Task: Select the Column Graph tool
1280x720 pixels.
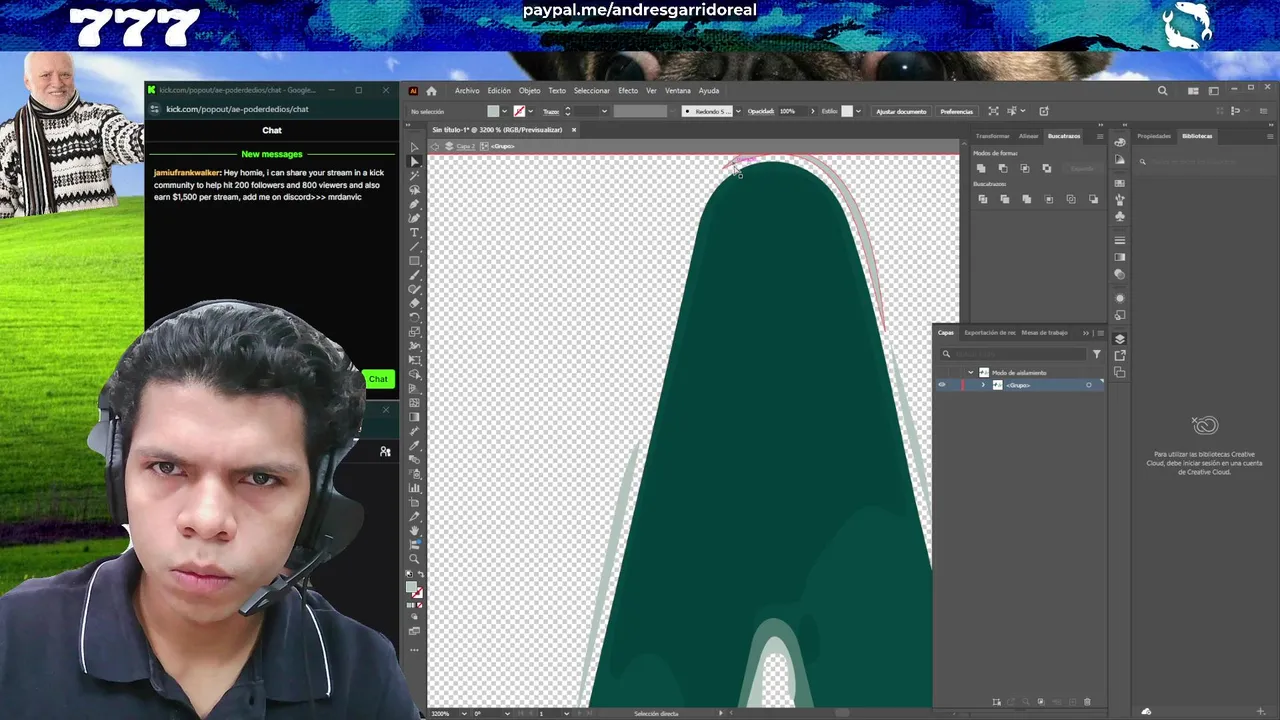Action: 415,488
